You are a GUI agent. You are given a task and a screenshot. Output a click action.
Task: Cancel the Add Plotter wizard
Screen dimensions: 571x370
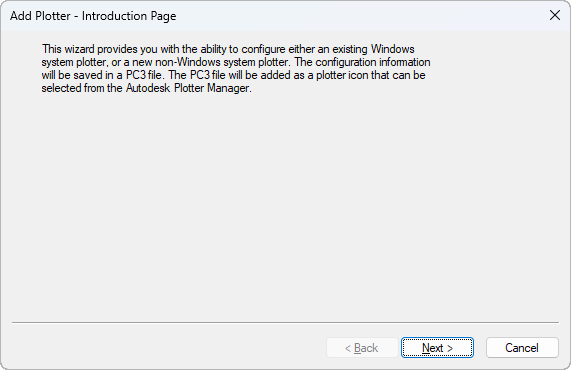click(522, 348)
